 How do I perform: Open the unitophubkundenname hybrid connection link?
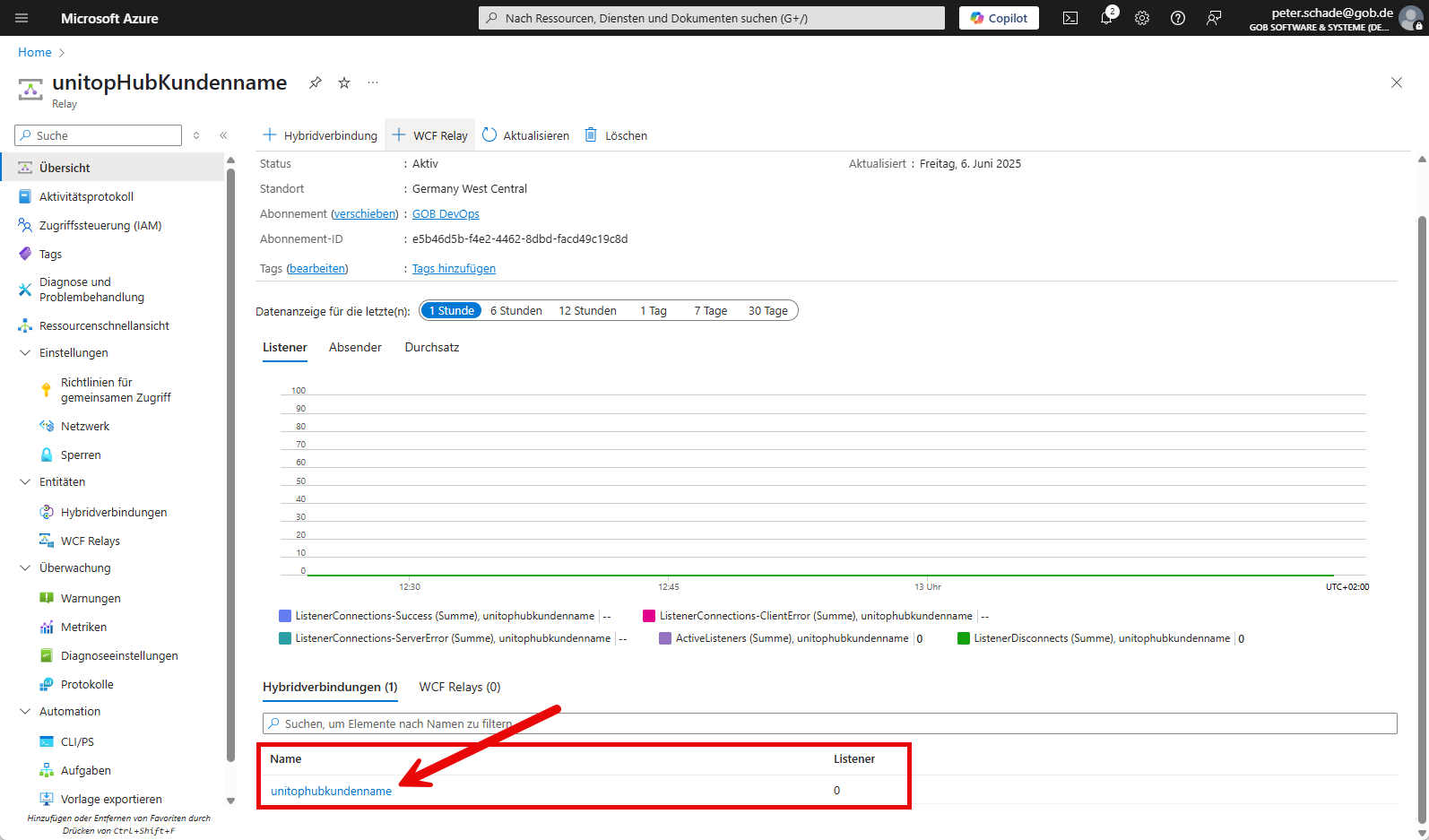[331, 792]
